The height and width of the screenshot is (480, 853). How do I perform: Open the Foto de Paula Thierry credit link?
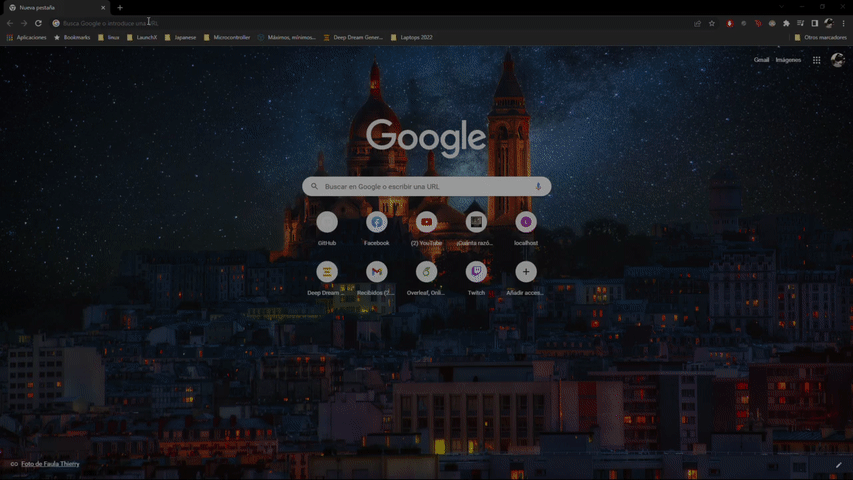(50, 464)
